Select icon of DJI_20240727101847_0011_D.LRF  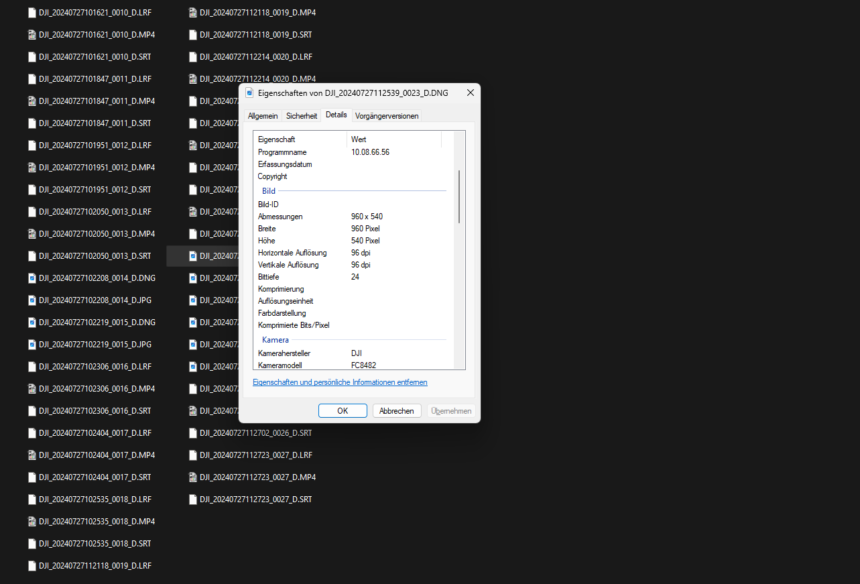[x=32, y=79]
